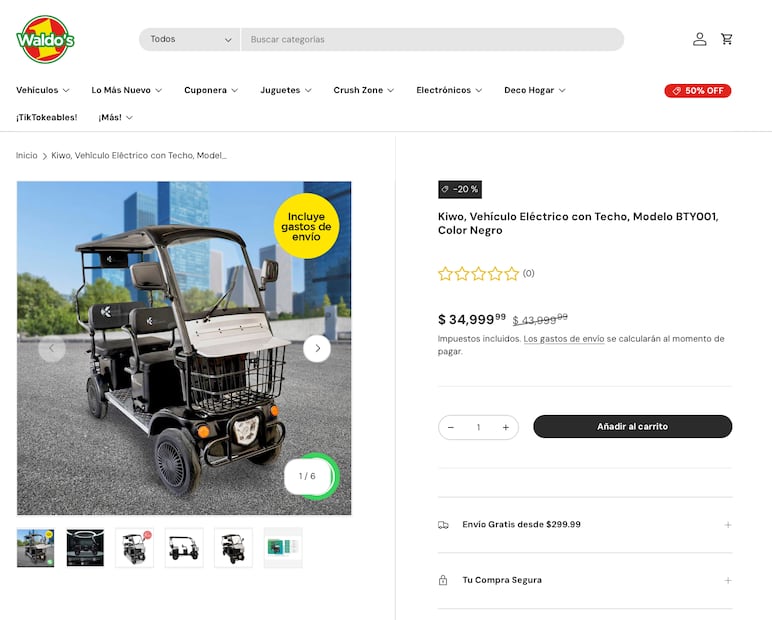Image resolution: width=772 pixels, height=620 pixels.
Task: Go to Inicio breadcrumb link
Action: click(x=26, y=155)
